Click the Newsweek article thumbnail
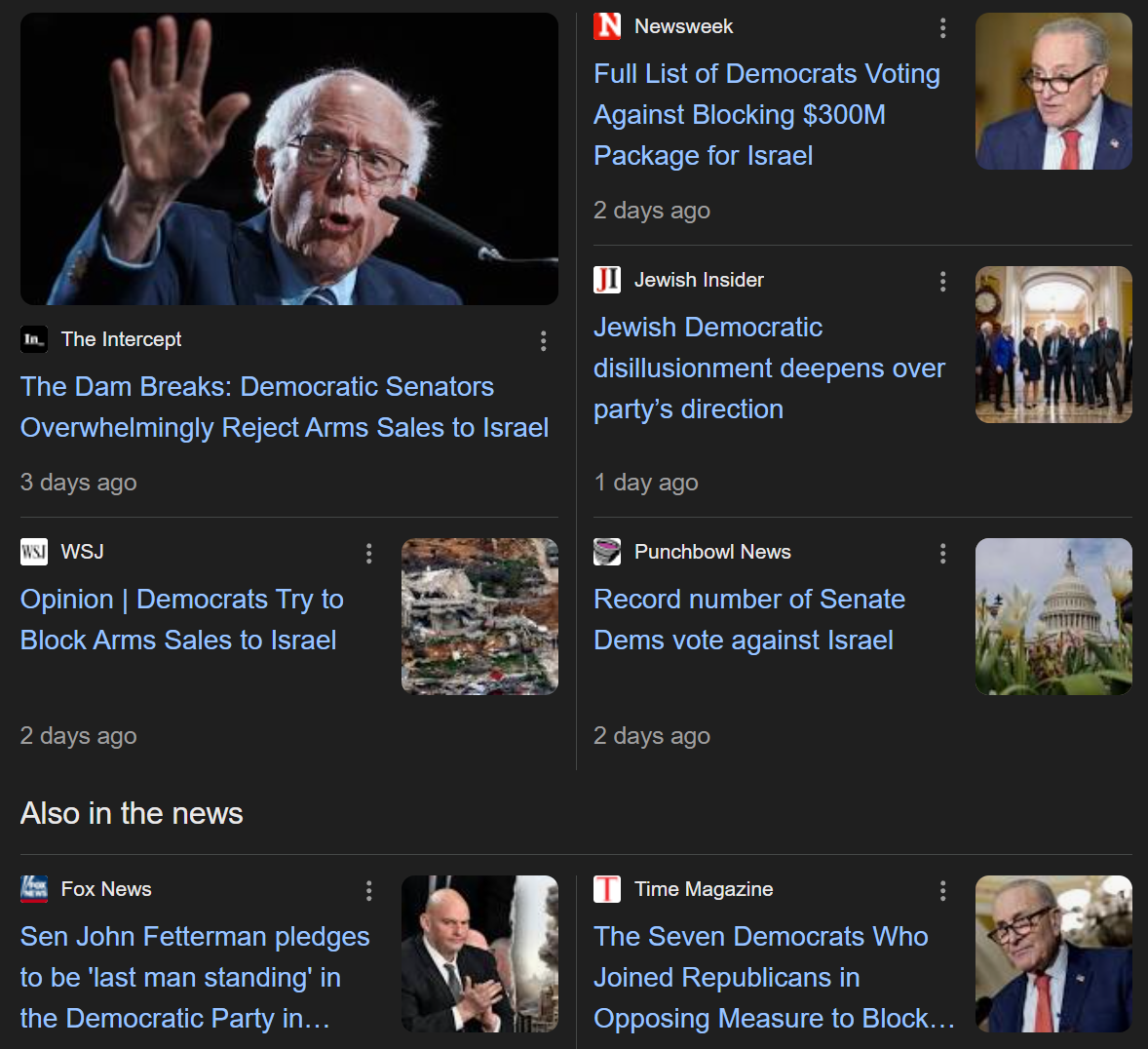 (x=1053, y=92)
